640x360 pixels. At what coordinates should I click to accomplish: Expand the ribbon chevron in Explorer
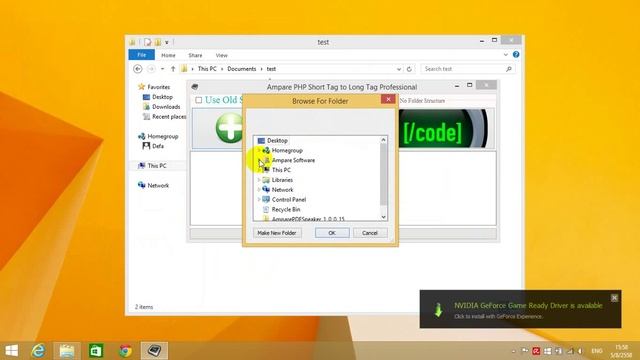(506, 54)
